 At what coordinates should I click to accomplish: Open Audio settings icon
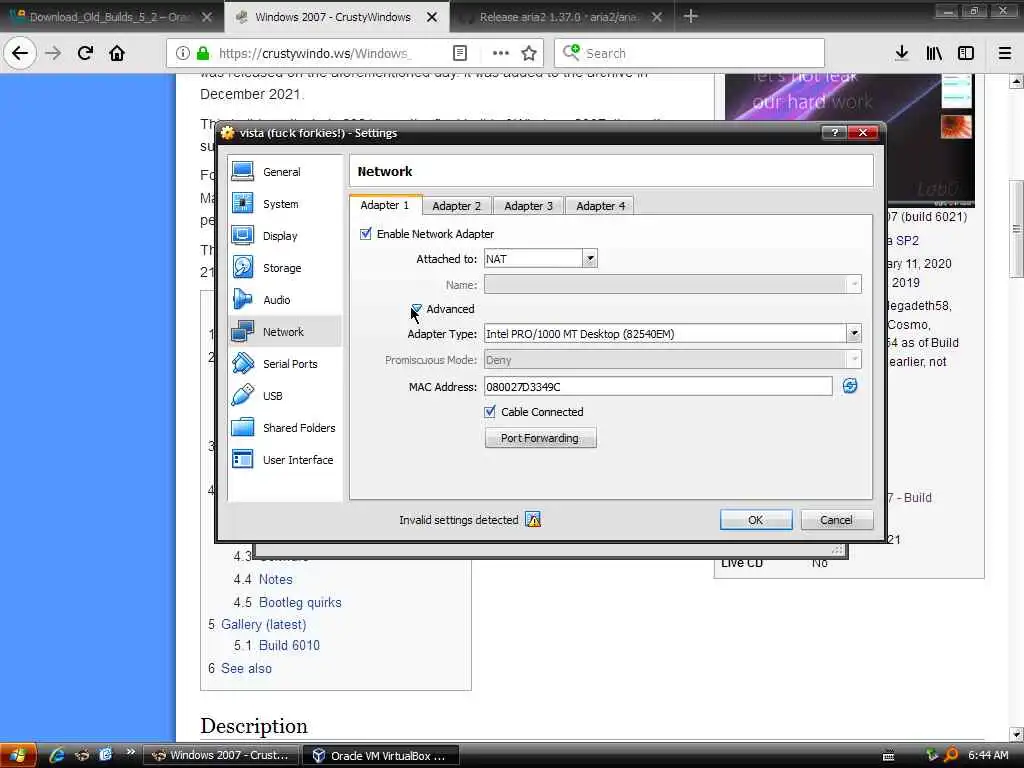242,300
